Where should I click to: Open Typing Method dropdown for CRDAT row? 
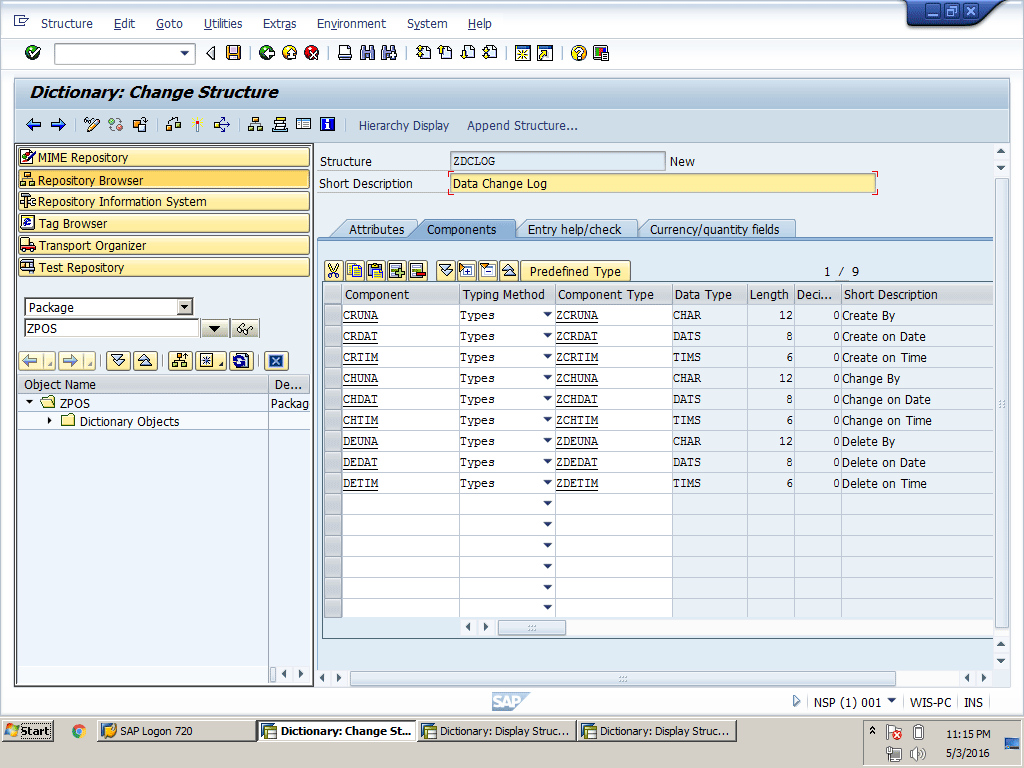click(547, 337)
